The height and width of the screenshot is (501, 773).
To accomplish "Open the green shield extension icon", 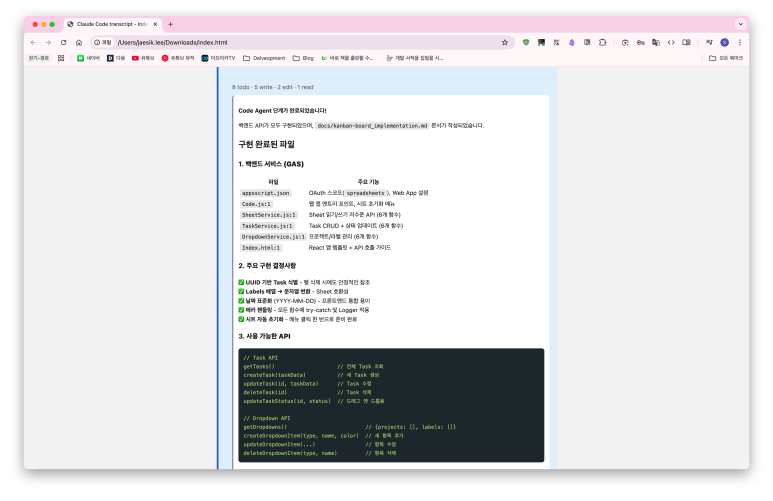I will (x=526, y=42).
